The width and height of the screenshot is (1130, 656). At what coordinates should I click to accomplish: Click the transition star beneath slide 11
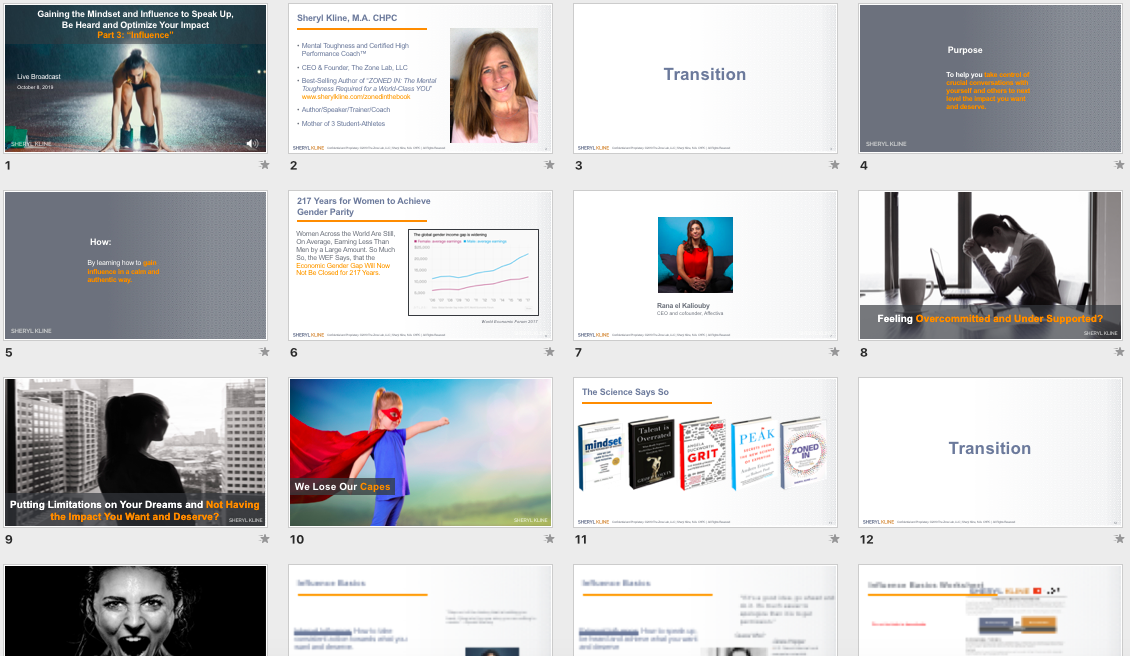[835, 539]
